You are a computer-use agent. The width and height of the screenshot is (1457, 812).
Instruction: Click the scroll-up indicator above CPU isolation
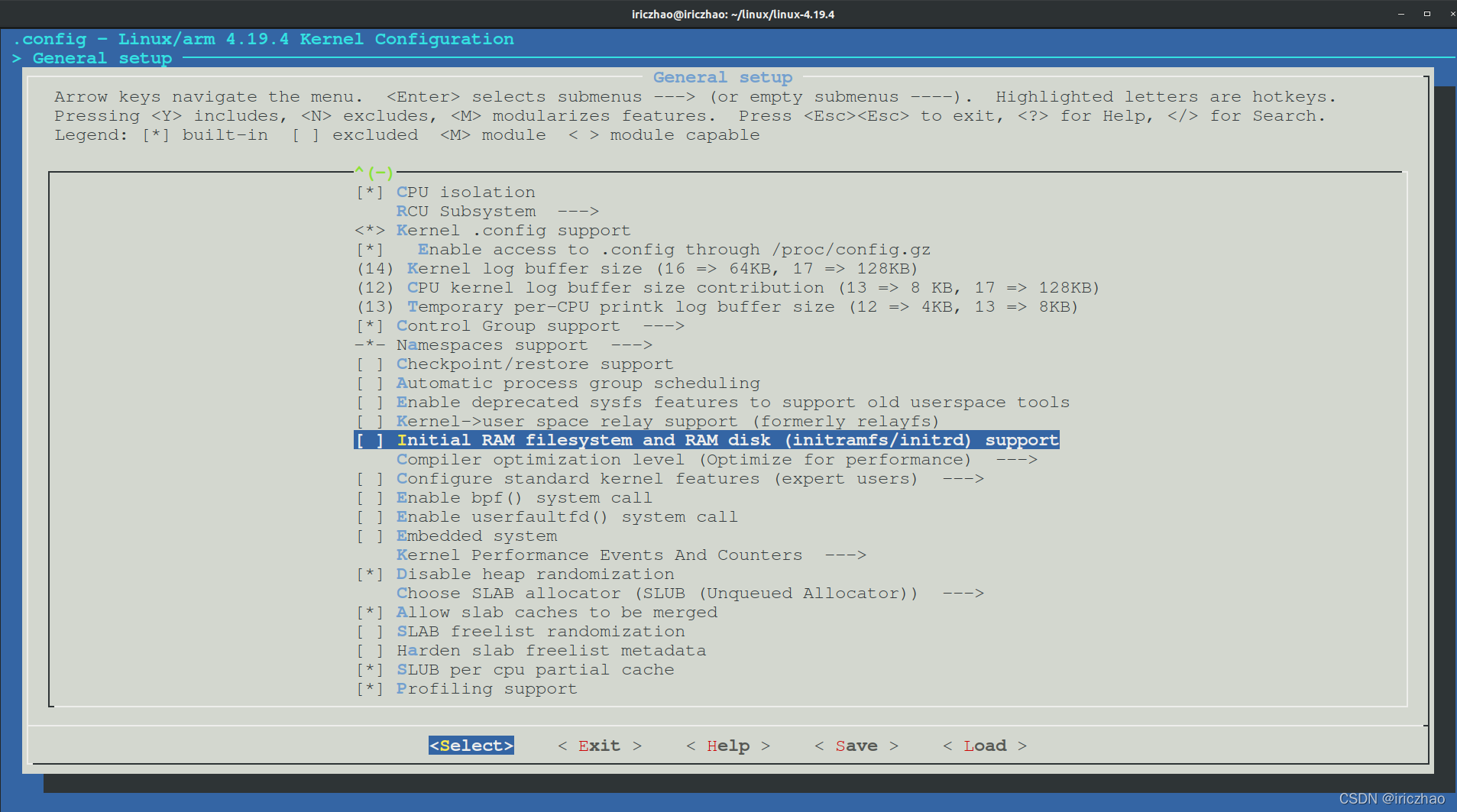click(374, 173)
